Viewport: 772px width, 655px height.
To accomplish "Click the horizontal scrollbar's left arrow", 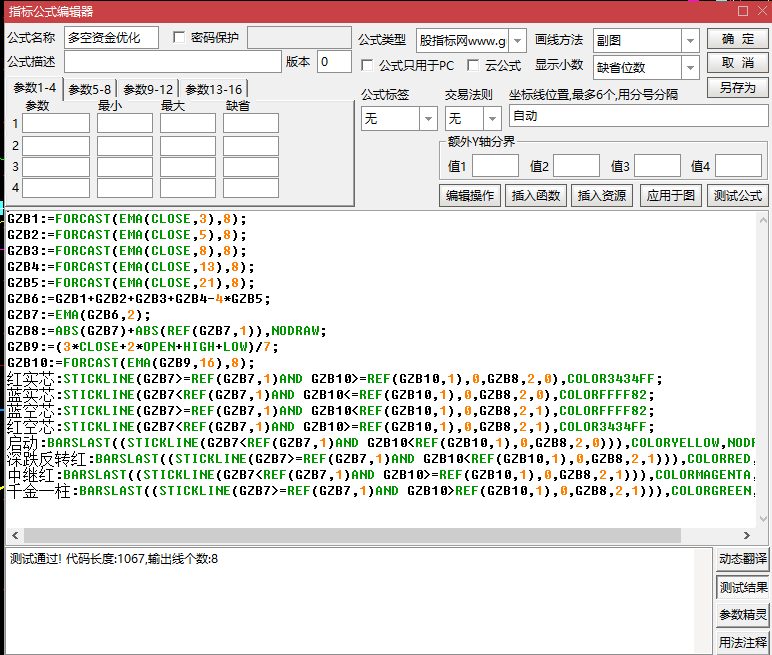I will [x=15, y=535].
